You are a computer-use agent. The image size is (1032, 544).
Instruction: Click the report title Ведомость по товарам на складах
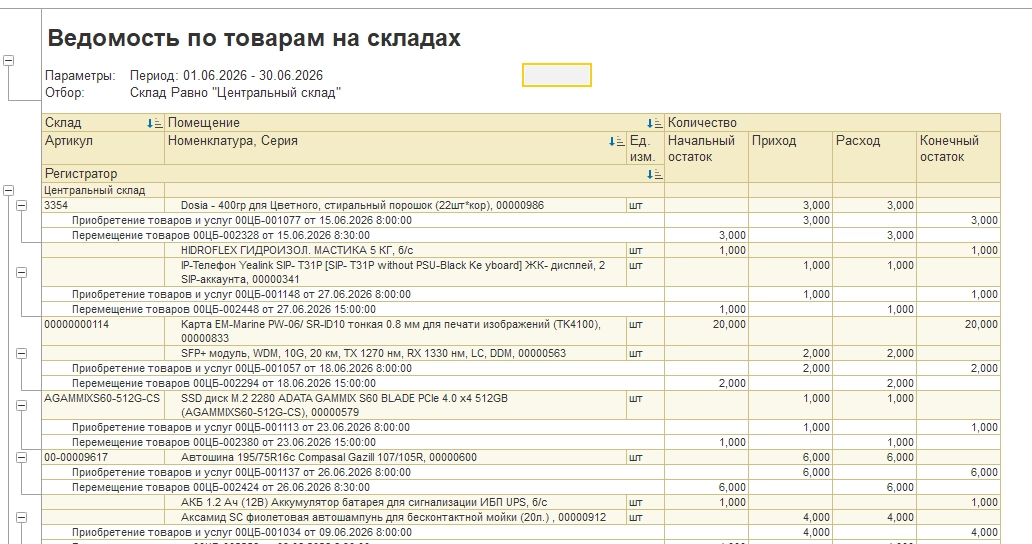point(254,38)
